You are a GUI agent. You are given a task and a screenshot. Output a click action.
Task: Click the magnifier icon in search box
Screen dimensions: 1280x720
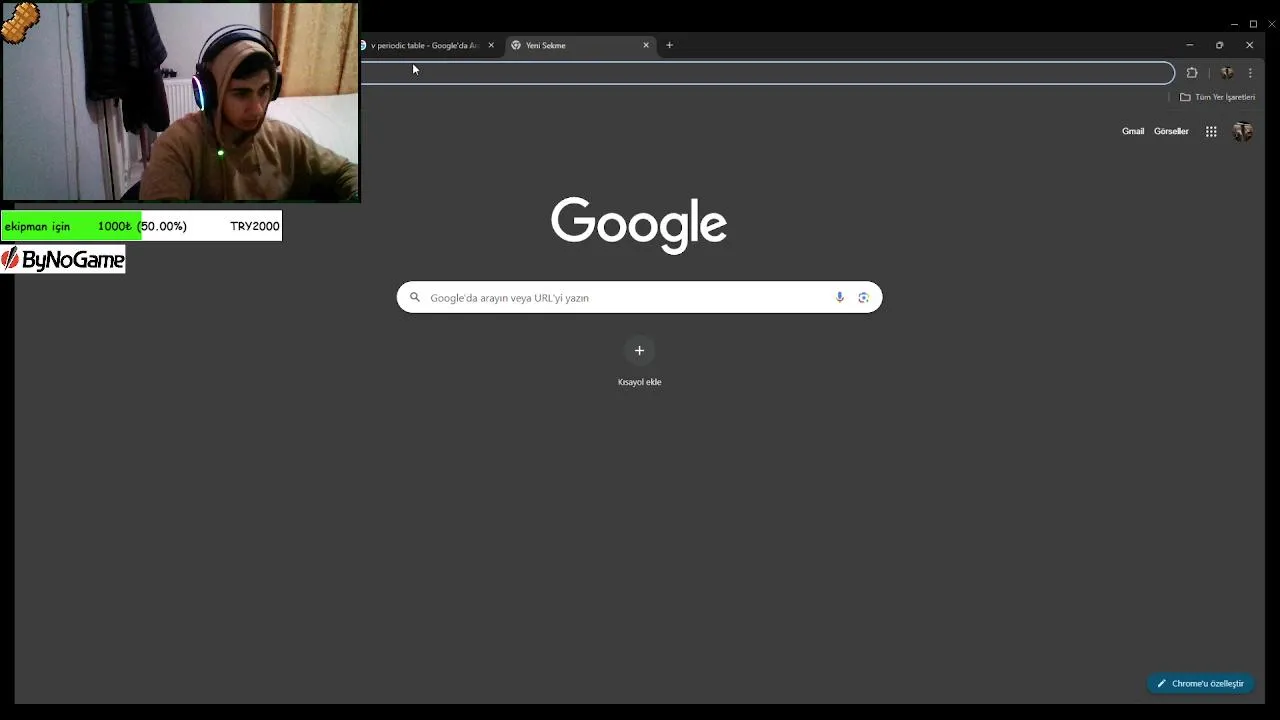pyautogui.click(x=415, y=297)
